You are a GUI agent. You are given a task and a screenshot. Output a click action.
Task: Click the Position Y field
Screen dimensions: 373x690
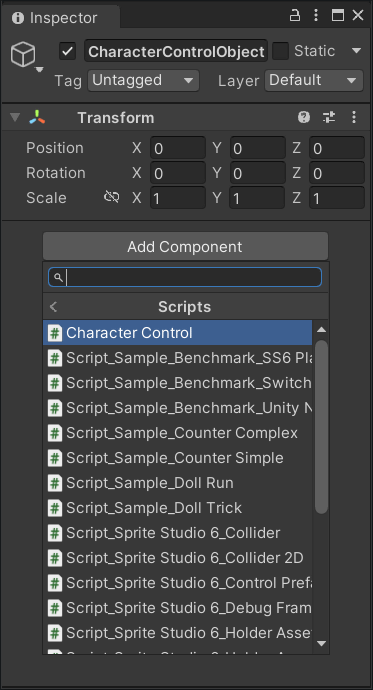click(257, 148)
